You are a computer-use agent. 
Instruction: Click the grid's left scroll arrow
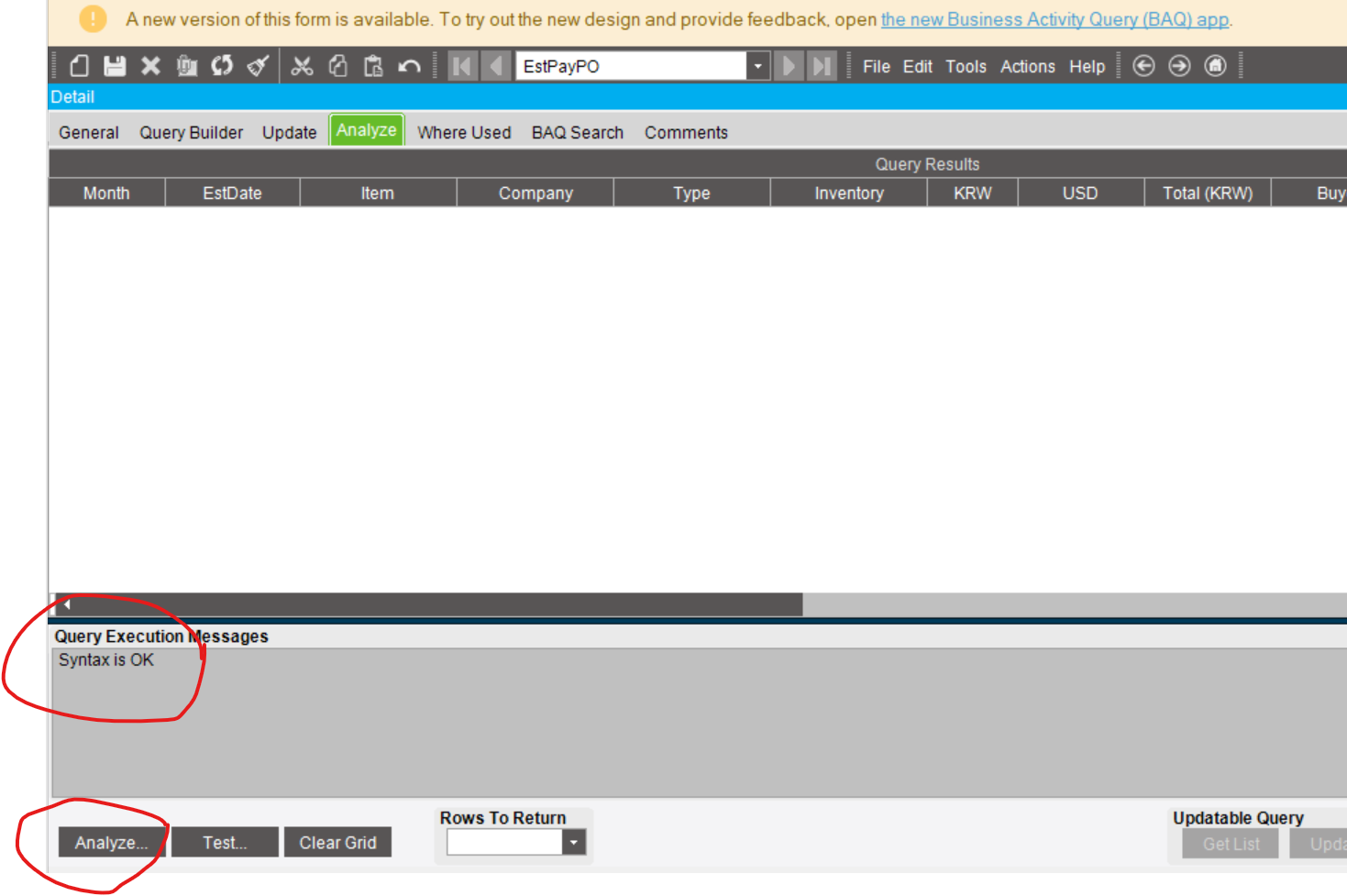[x=67, y=604]
